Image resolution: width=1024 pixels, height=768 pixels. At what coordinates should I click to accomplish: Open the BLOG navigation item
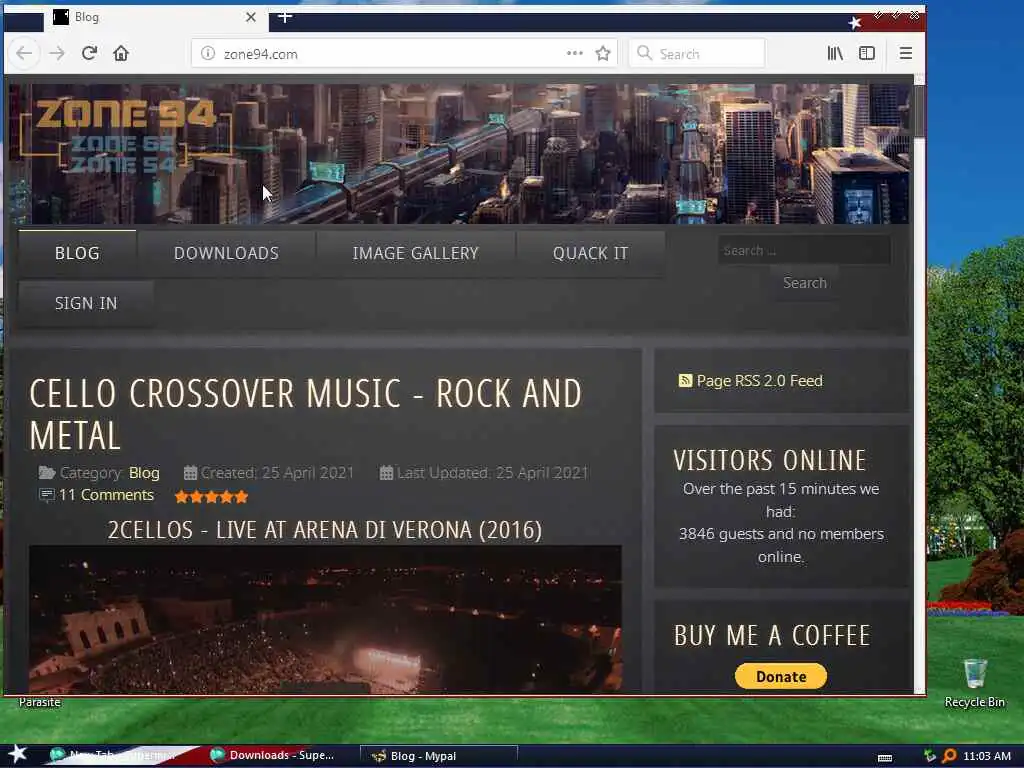click(x=77, y=253)
